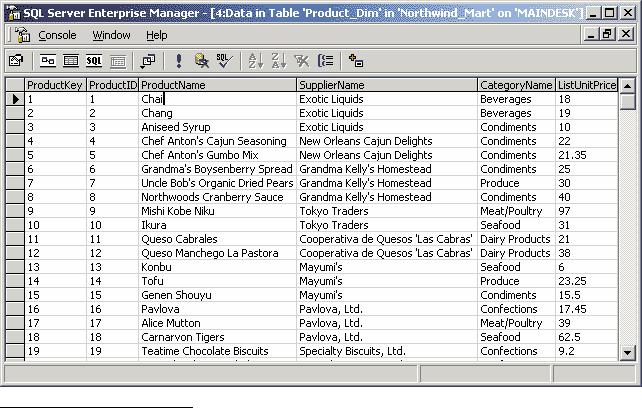Click 'Uncle Bob's Organic Dried Pears' cell
This screenshot has width=642, height=408.
(x=217, y=183)
